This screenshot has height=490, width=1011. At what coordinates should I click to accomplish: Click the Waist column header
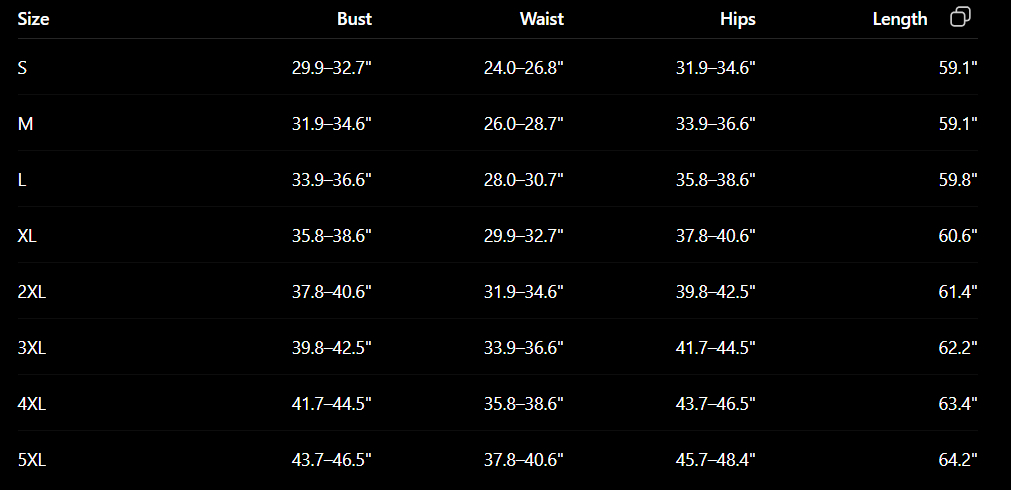[542, 19]
